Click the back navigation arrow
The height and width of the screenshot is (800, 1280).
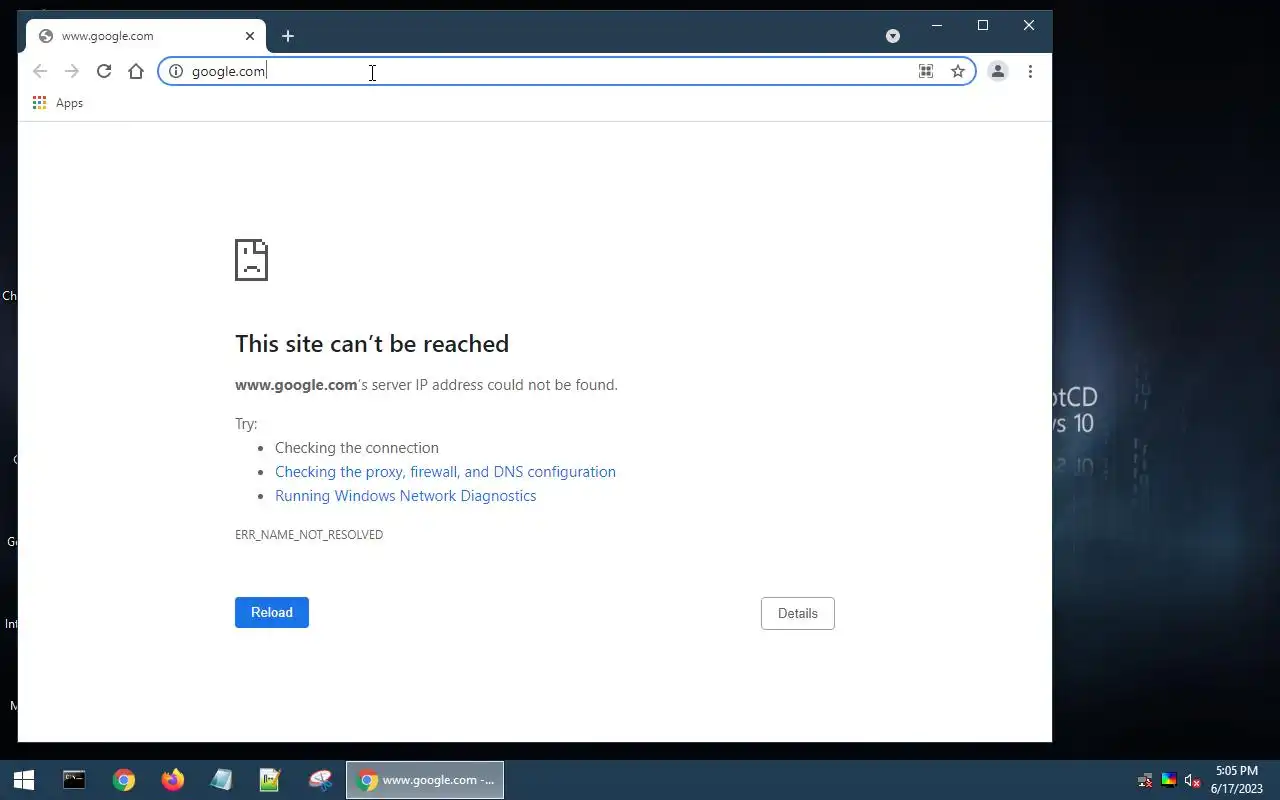pyautogui.click(x=40, y=71)
